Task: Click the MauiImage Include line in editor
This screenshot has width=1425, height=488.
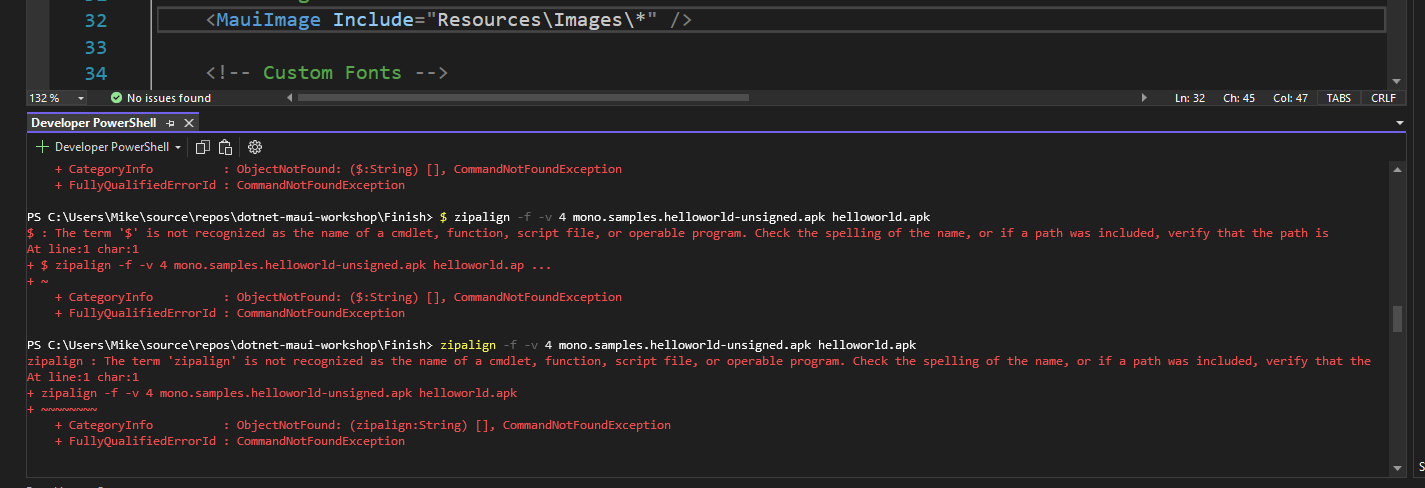Action: 449,20
